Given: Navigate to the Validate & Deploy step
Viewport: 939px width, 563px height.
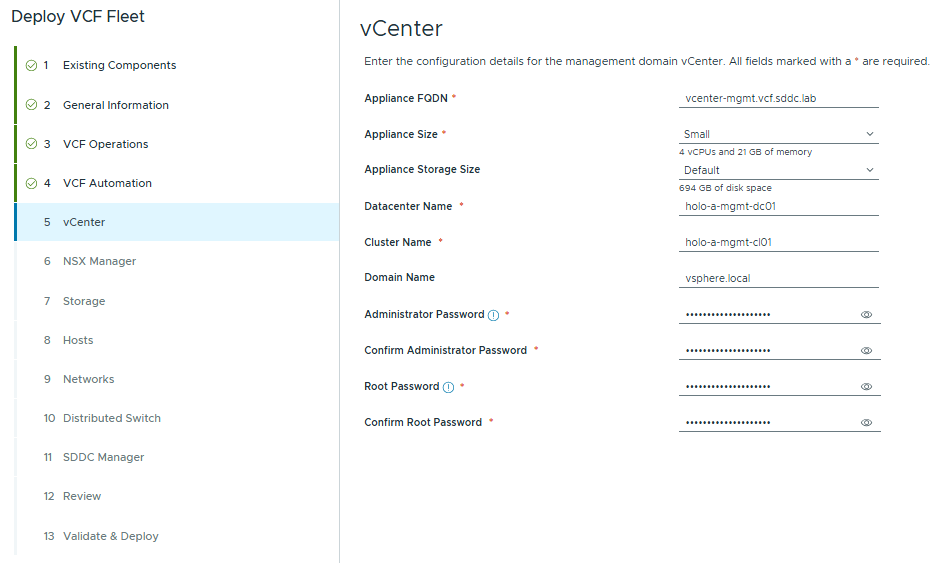Looking at the screenshot, I should pos(110,536).
